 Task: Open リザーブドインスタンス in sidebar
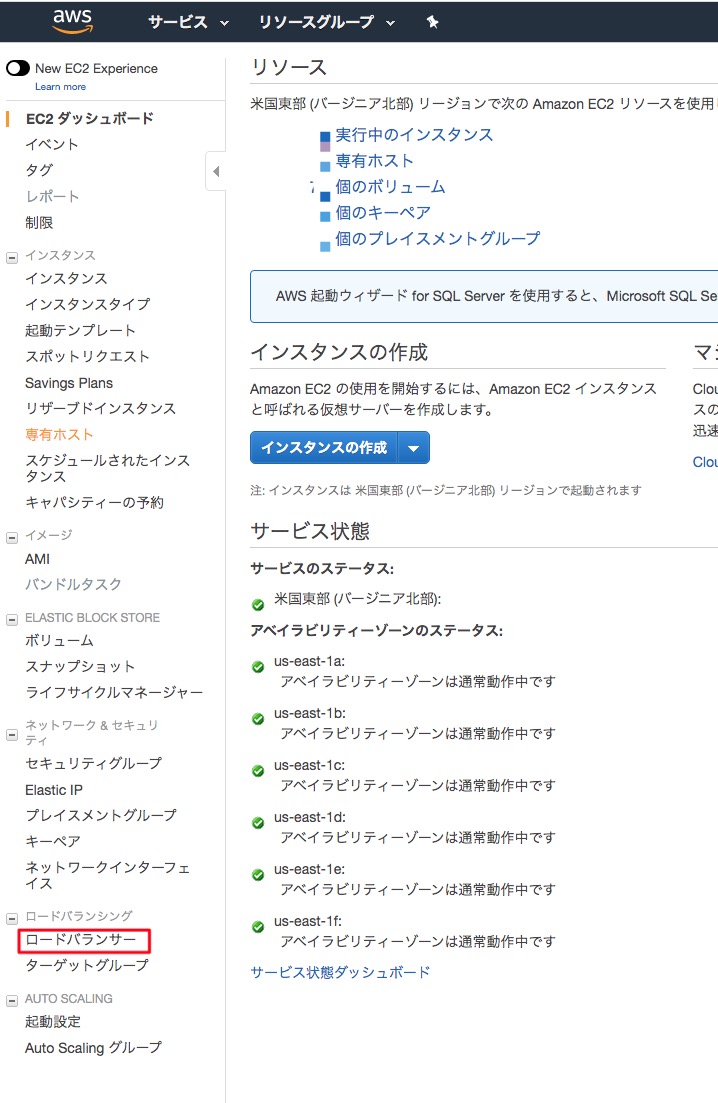pyautogui.click(x=101, y=409)
